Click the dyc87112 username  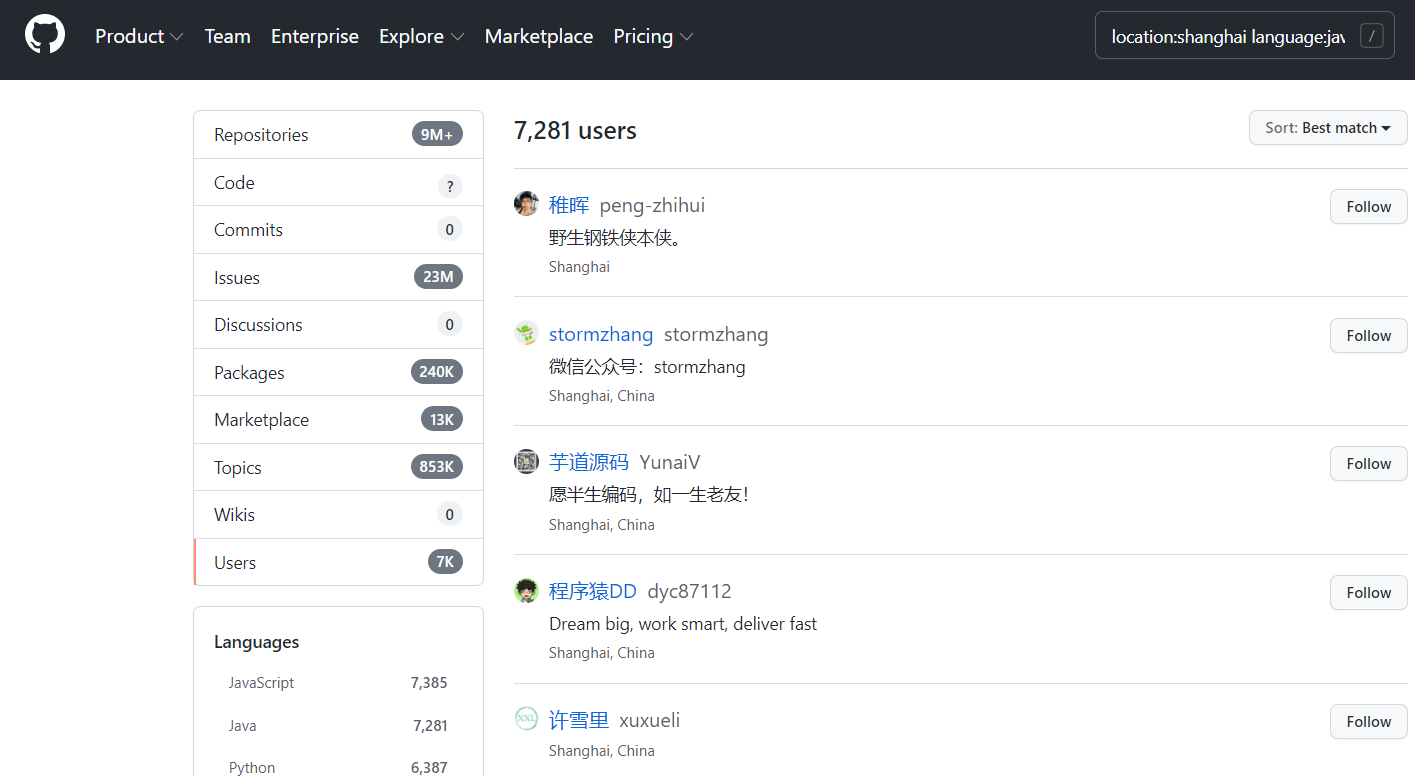pyautogui.click(x=690, y=591)
